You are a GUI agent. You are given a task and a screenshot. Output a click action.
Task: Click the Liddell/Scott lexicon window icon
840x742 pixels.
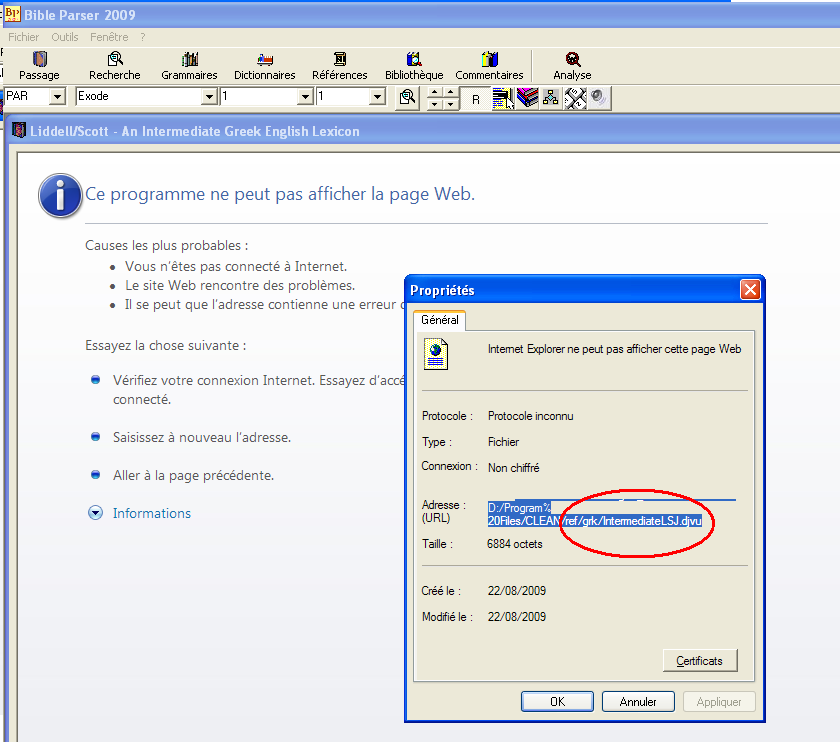coord(19,130)
